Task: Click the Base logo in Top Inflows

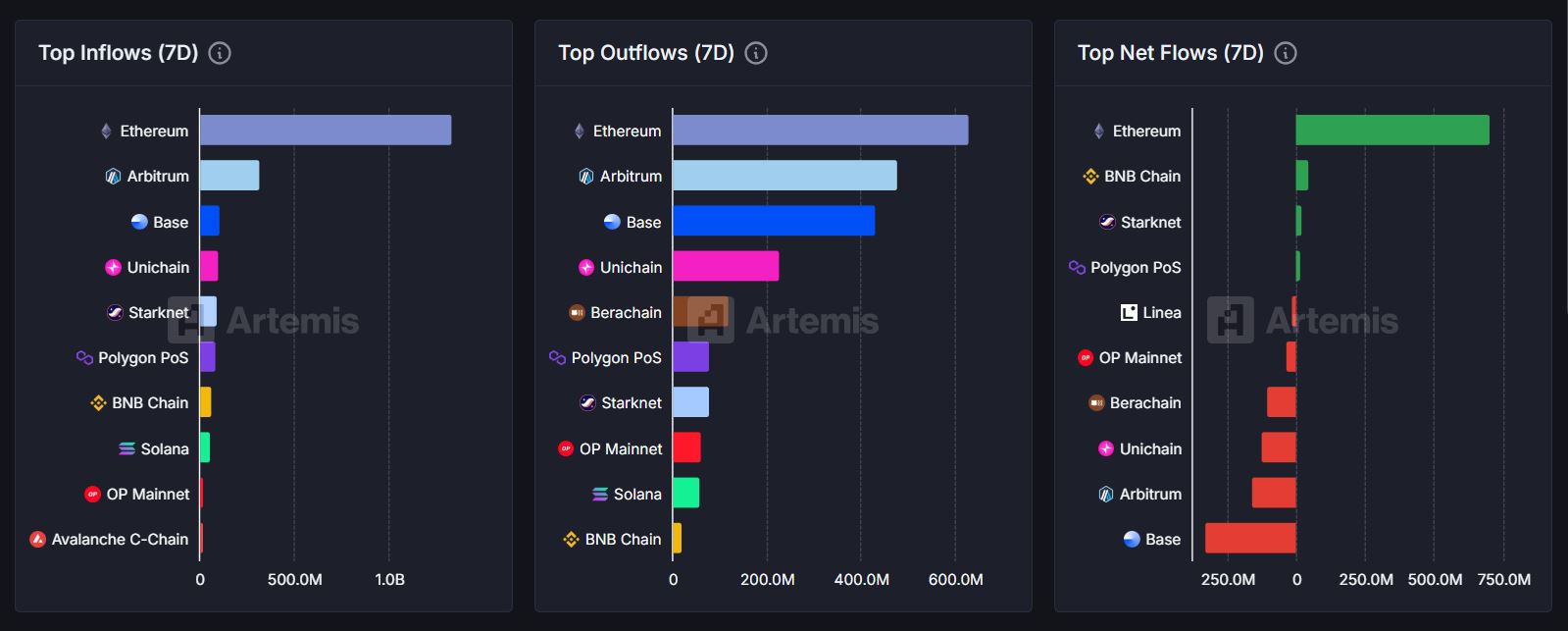Action: 139,222
